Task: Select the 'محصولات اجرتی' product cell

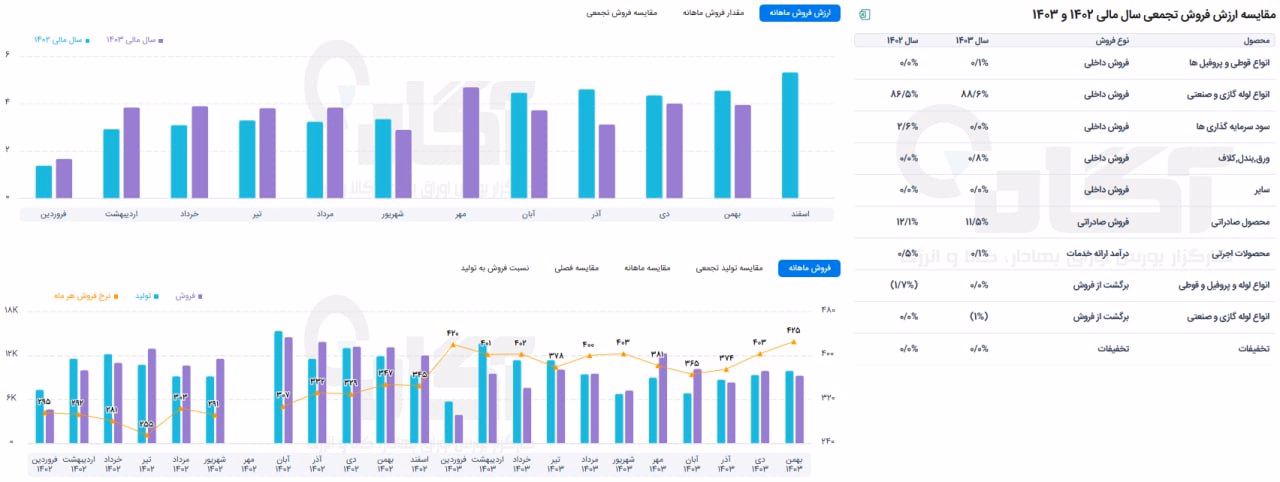Action: click(x=1240, y=254)
